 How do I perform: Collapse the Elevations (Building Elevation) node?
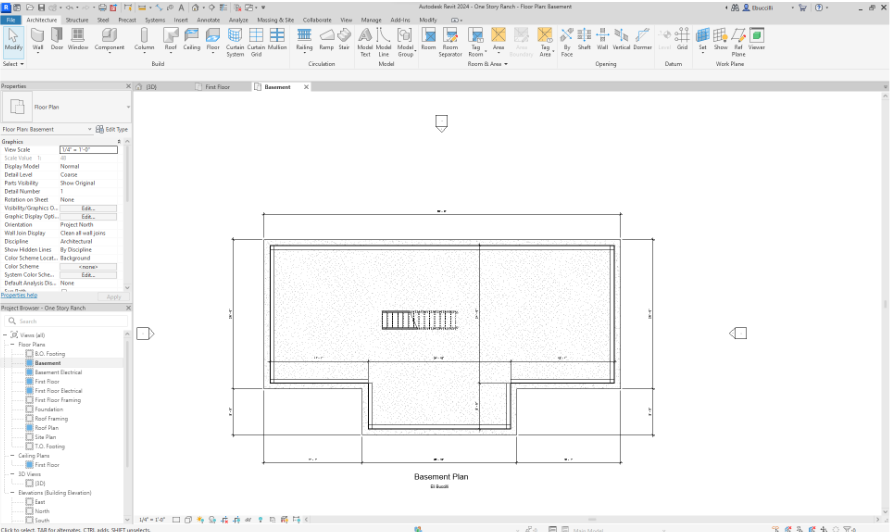(12, 493)
